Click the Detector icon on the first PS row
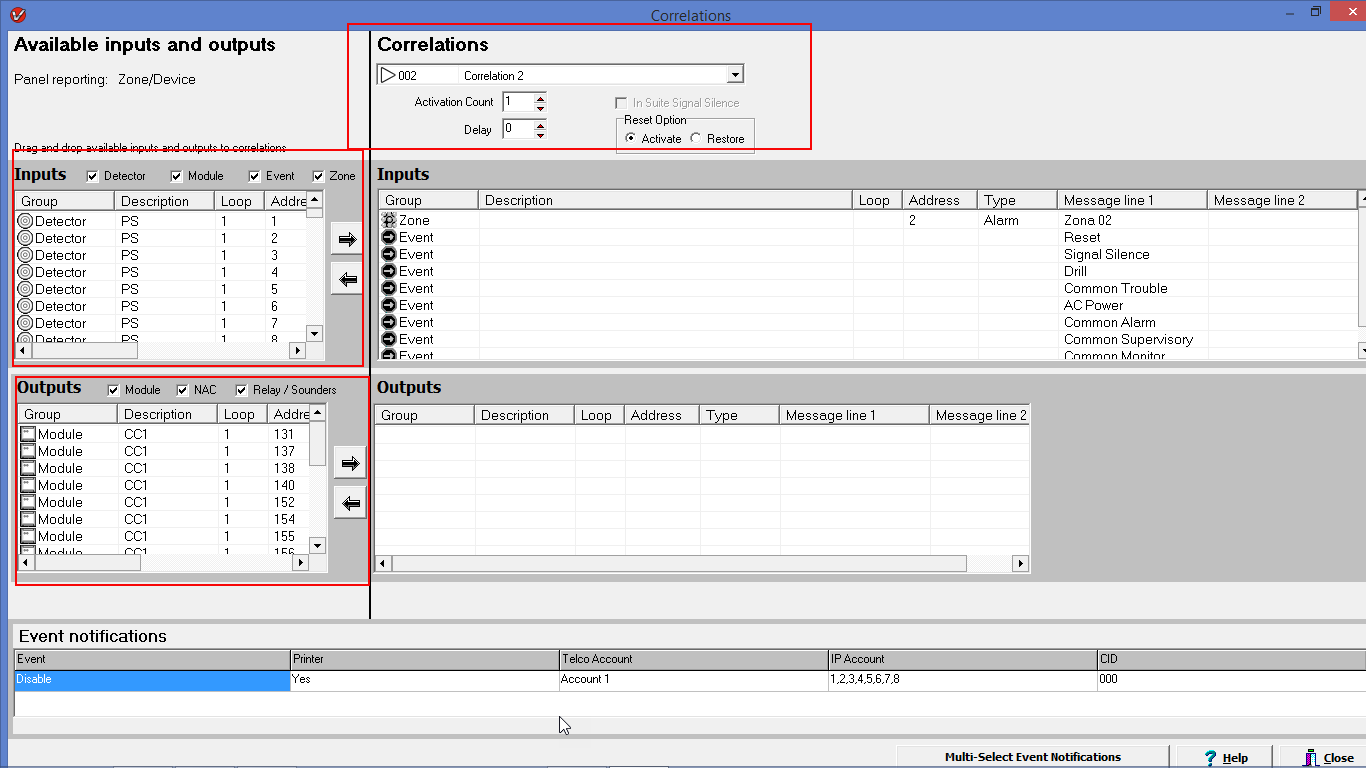The width and height of the screenshot is (1366, 768). coord(27,221)
